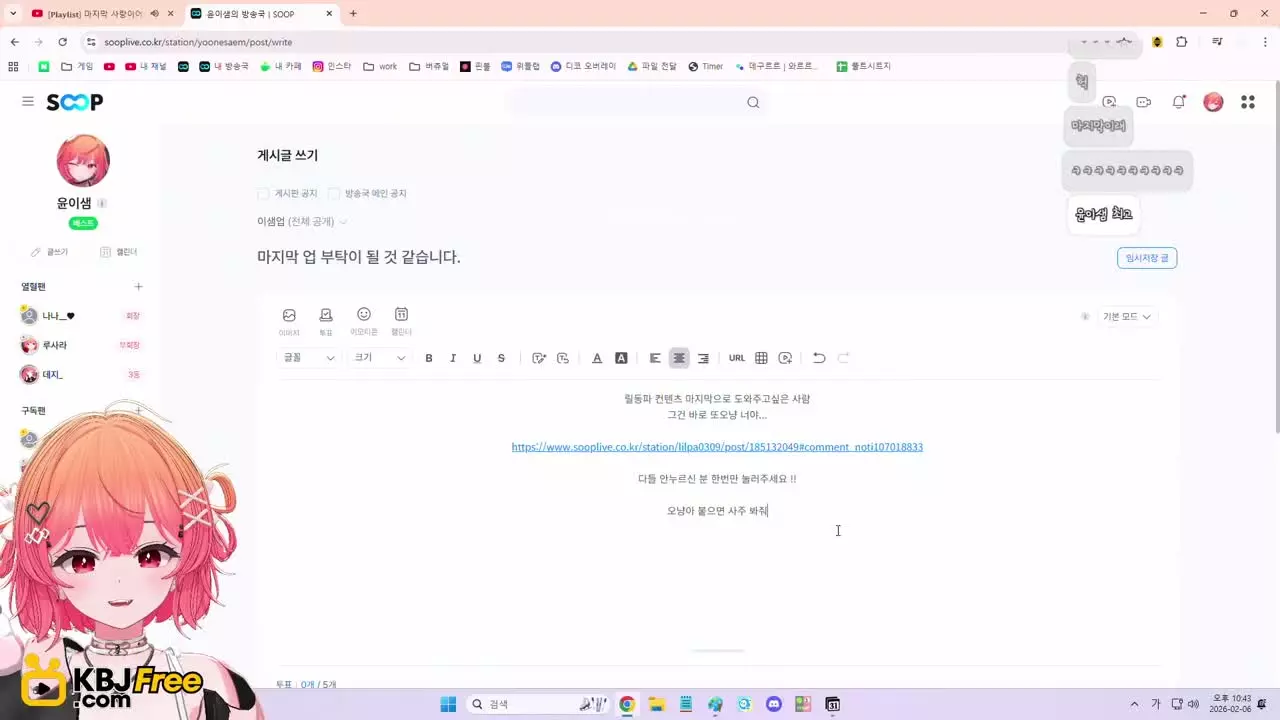Viewport: 1280px width, 720px height.
Task: Reload the page with the refresh button
Action: coord(62,42)
